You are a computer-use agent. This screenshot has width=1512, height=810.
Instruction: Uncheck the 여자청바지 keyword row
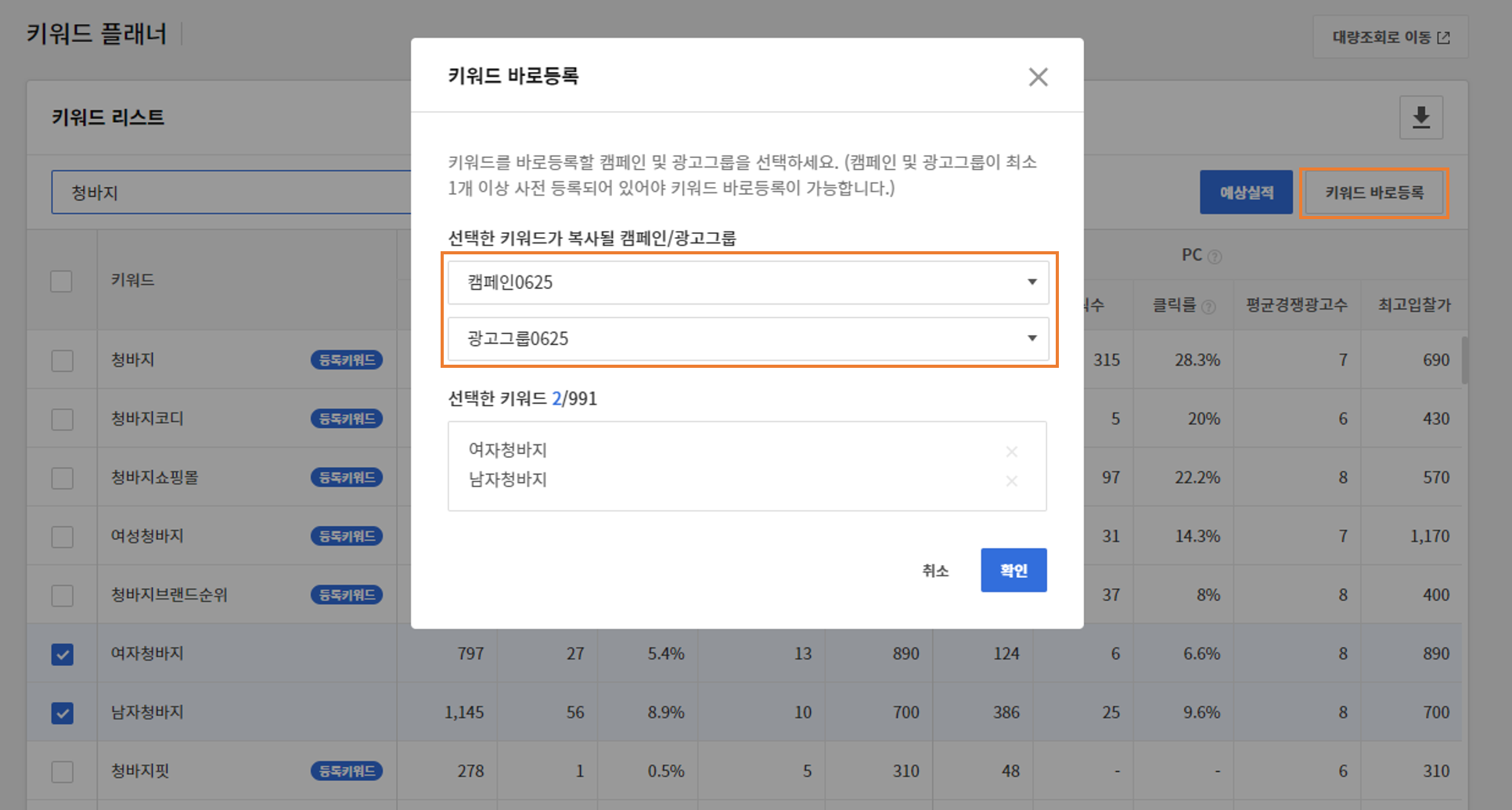pos(62,654)
